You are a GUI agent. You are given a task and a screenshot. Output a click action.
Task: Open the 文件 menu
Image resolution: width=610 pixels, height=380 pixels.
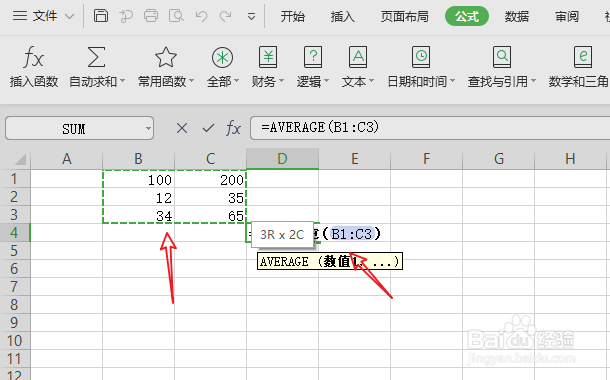[x=45, y=16]
